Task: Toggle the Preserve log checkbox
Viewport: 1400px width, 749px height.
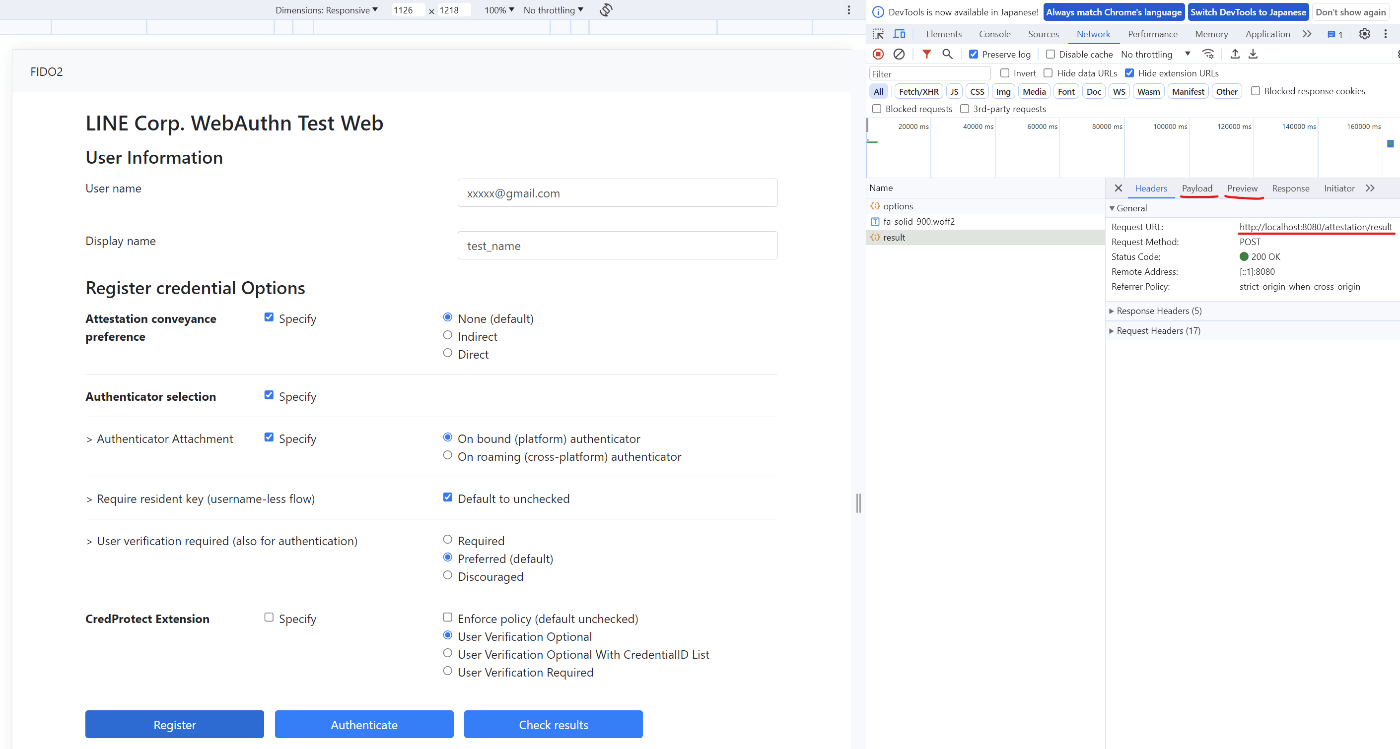Action: point(974,54)
